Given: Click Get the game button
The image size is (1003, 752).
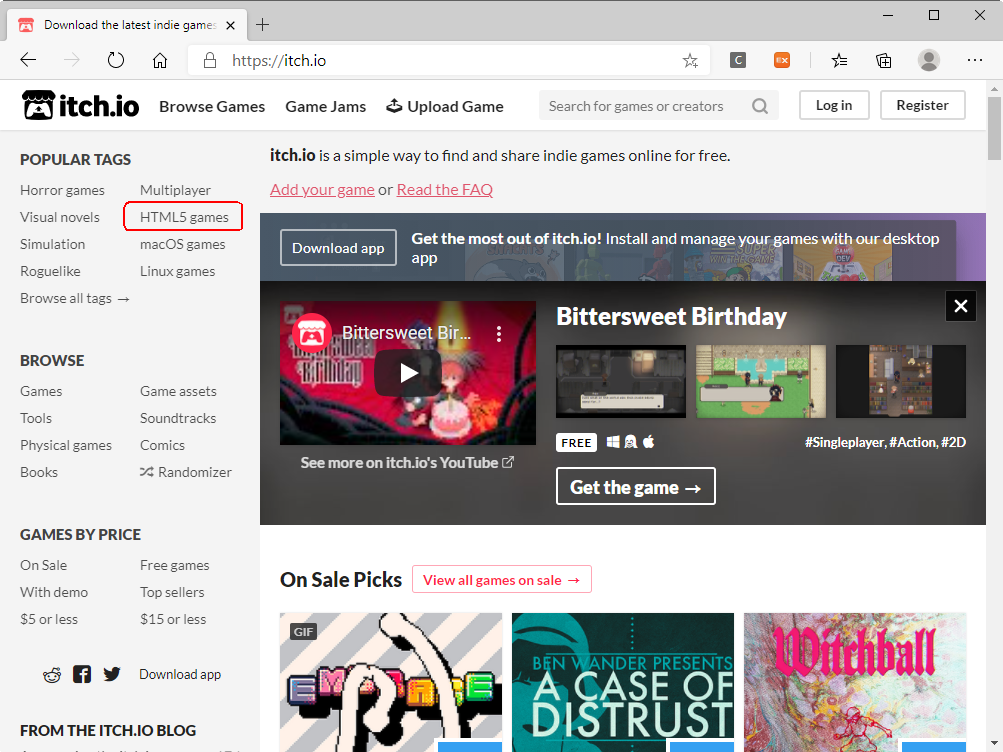Looking at the screenshot, I should tap(636, 487).
